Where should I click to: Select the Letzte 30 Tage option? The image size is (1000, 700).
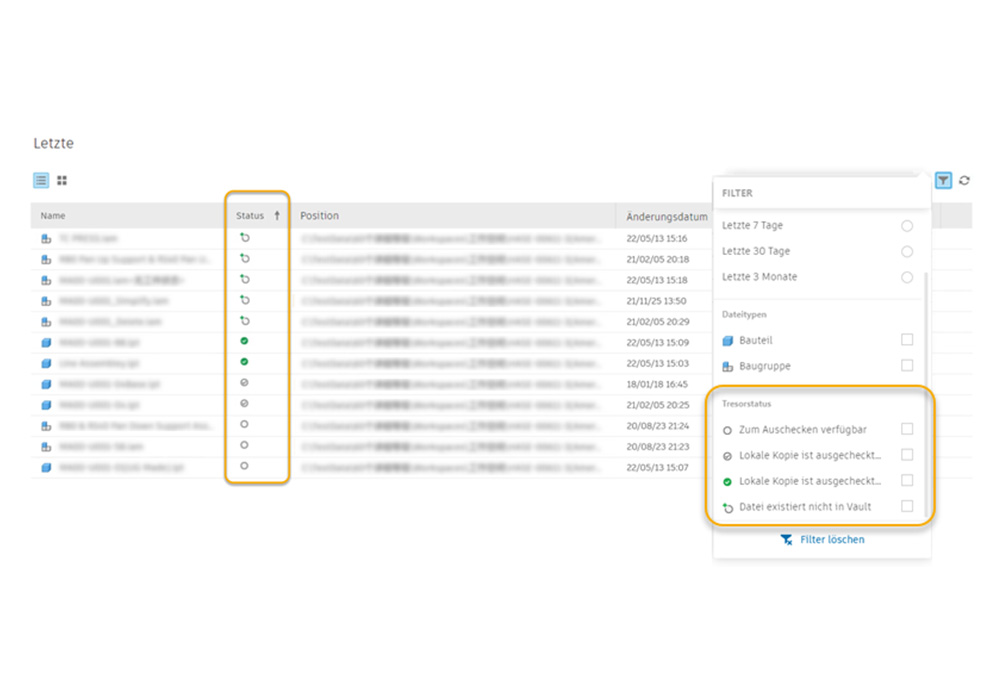tap(907, 252)
